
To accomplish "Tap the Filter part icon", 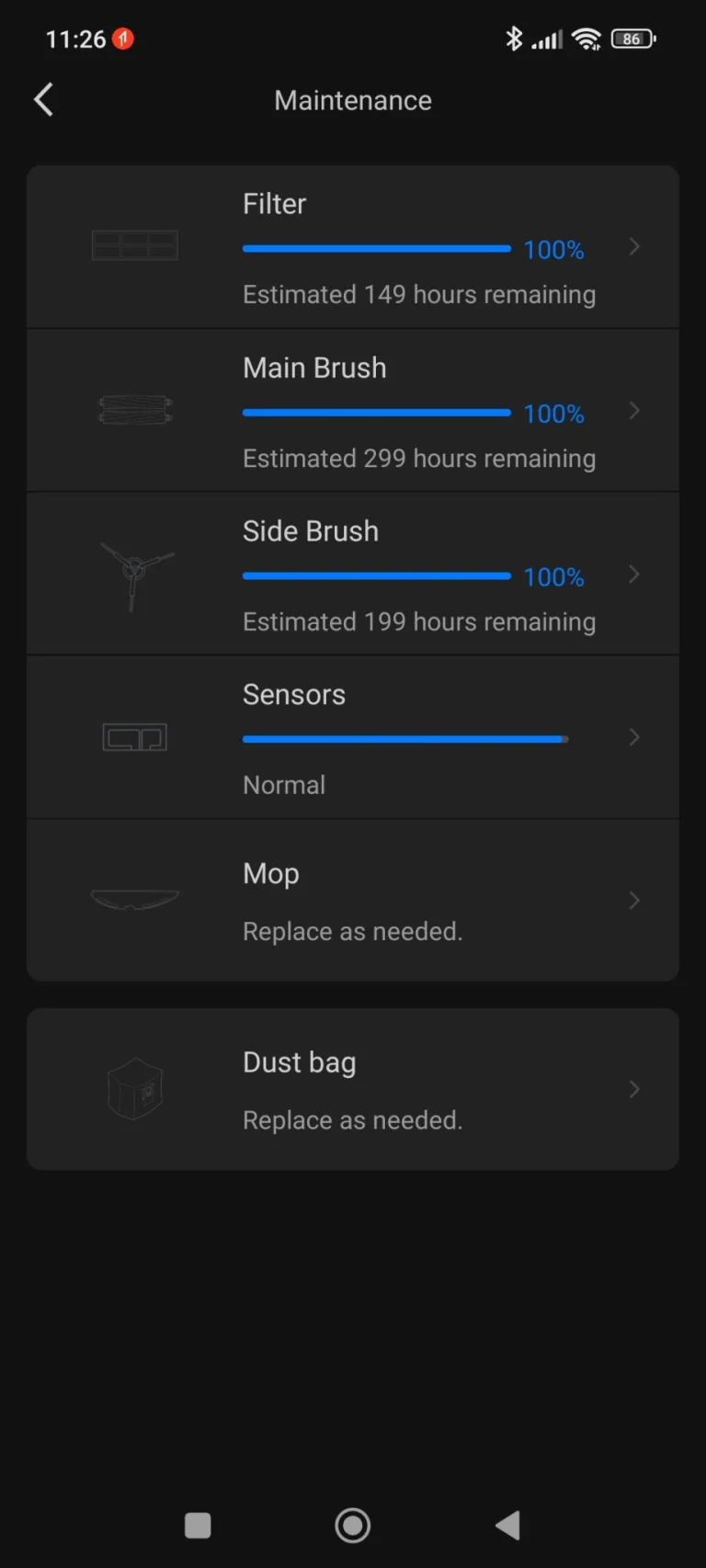I will pos(135,245).
